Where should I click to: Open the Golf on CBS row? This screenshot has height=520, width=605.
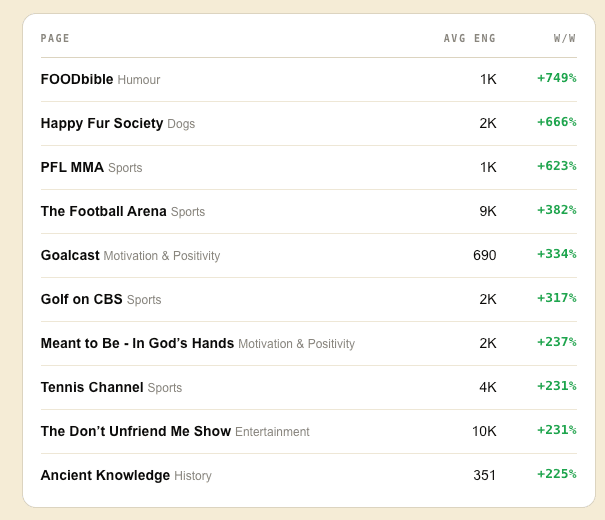pos(309,299)
